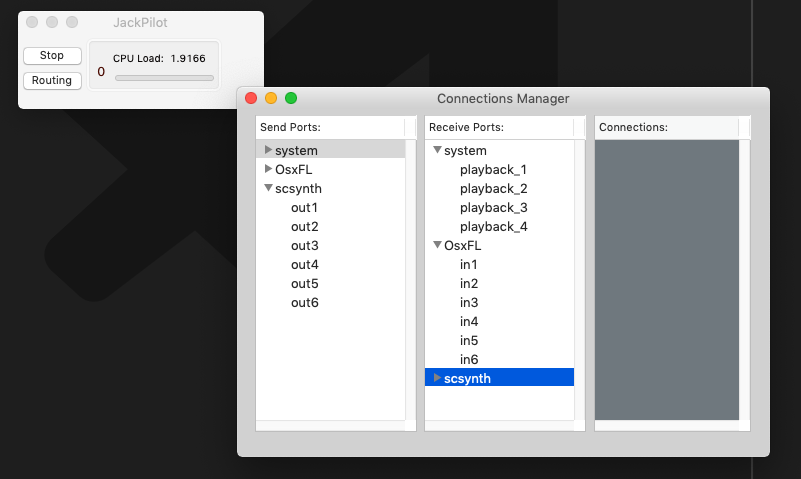Minimize the Connections Manager window
This screenshot has height=479, width=801.
271,98
